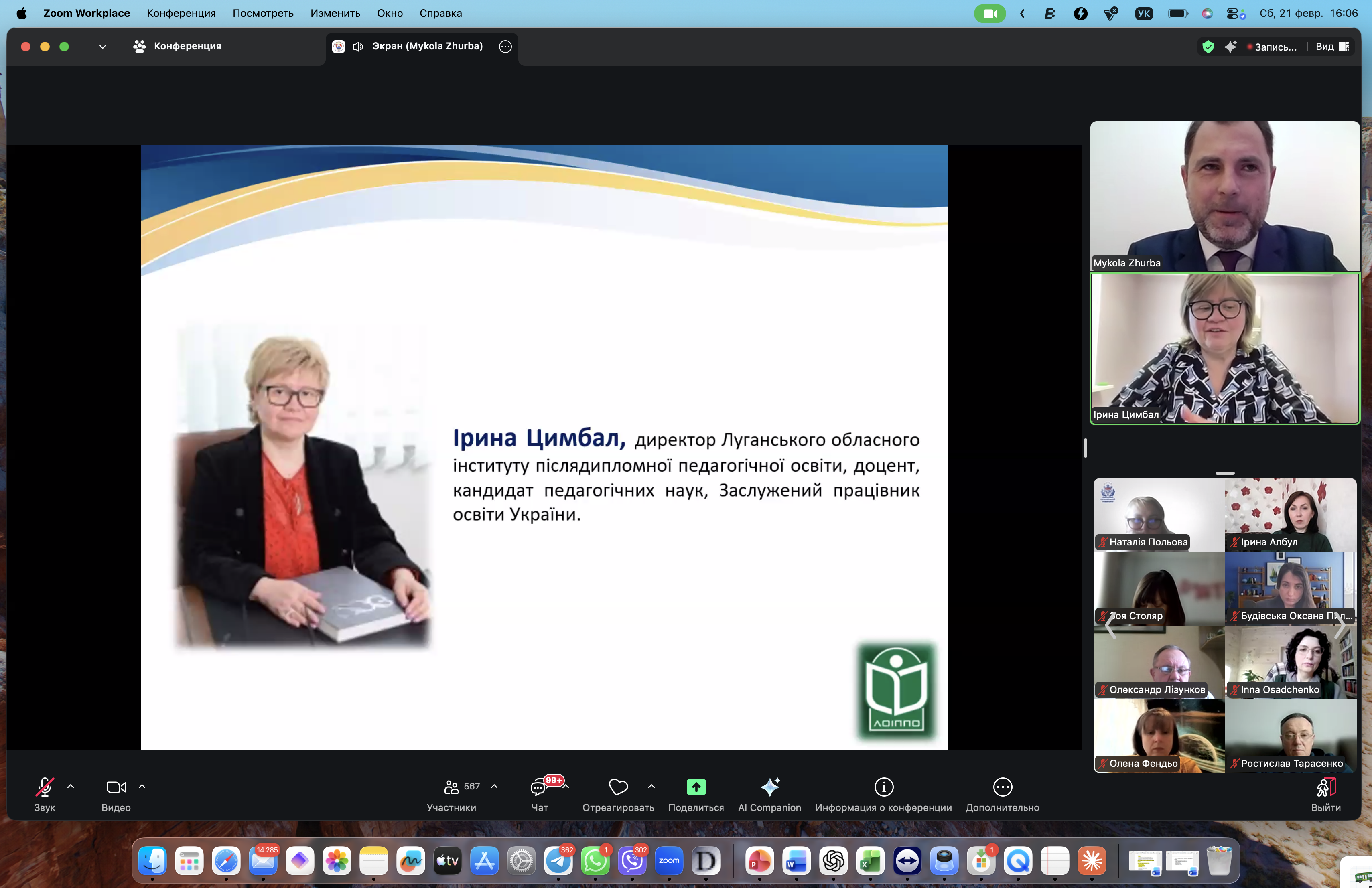Screen dimensions: 1372x888
Task: Open the Конференция menu in menu bar
Action: pos(181,13)
